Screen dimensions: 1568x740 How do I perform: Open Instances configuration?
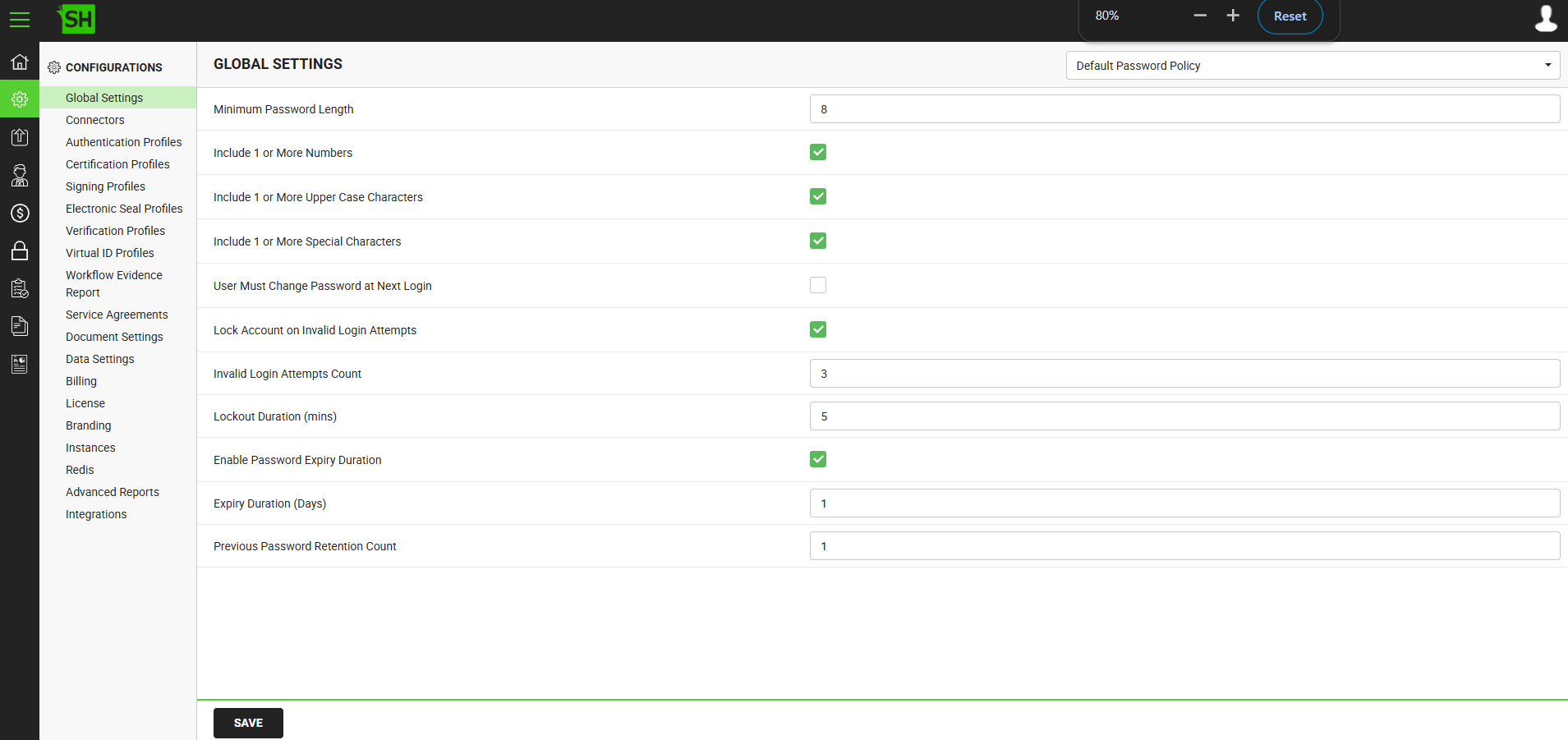coord(90,448)
